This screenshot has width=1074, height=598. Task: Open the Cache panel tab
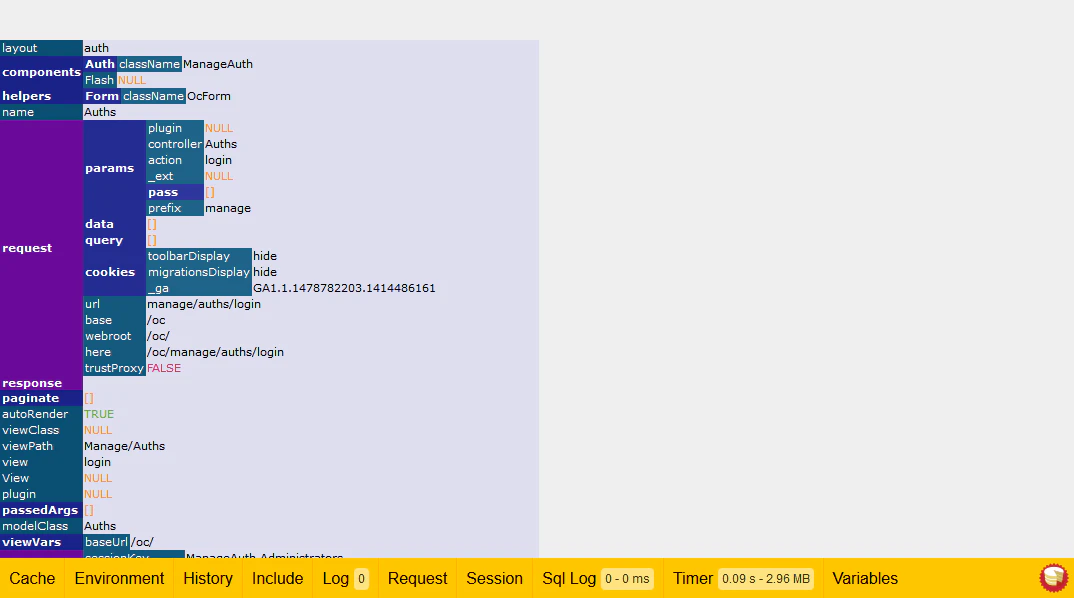point(32,579)
